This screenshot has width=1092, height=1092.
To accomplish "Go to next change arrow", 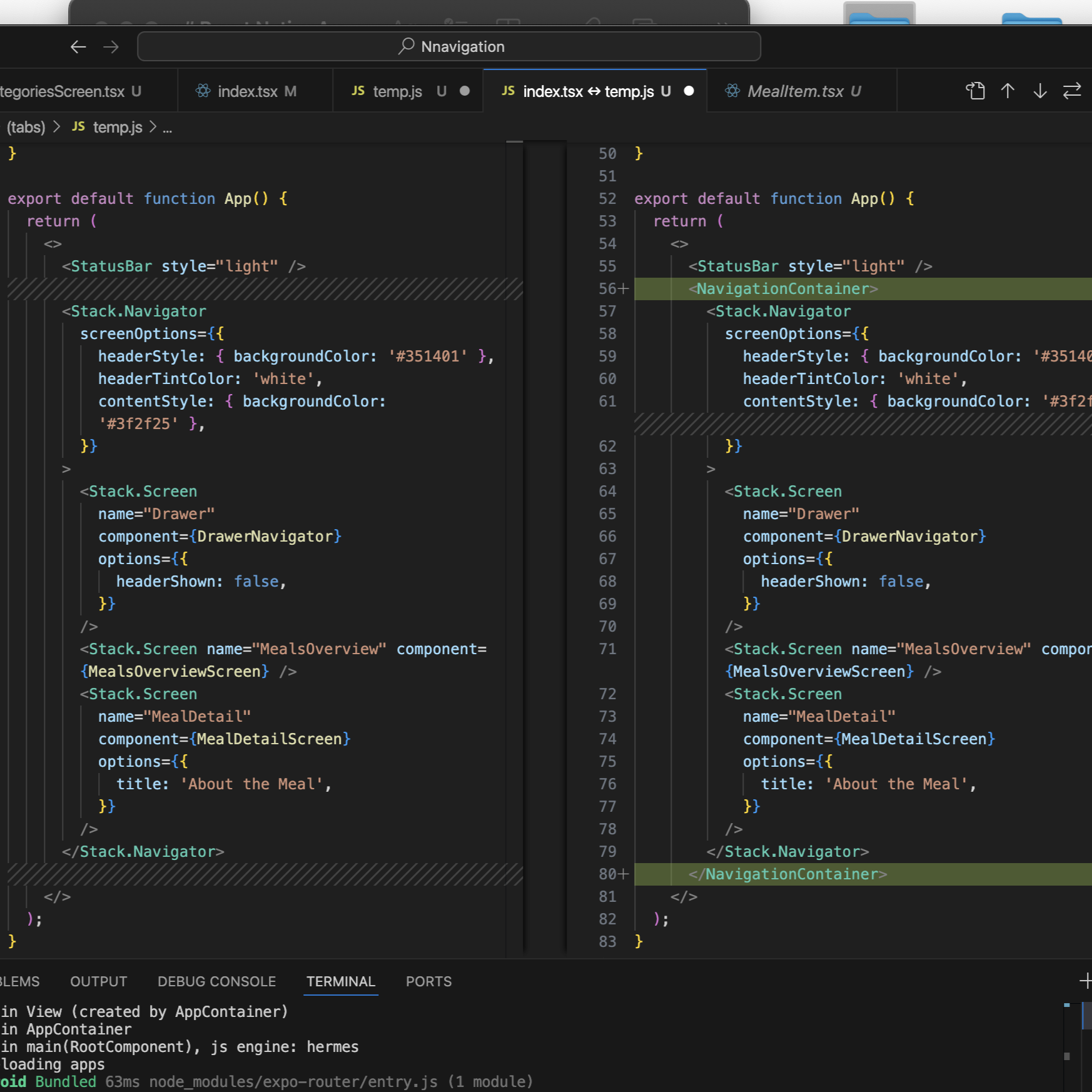I will click(x=1040, y=91).
